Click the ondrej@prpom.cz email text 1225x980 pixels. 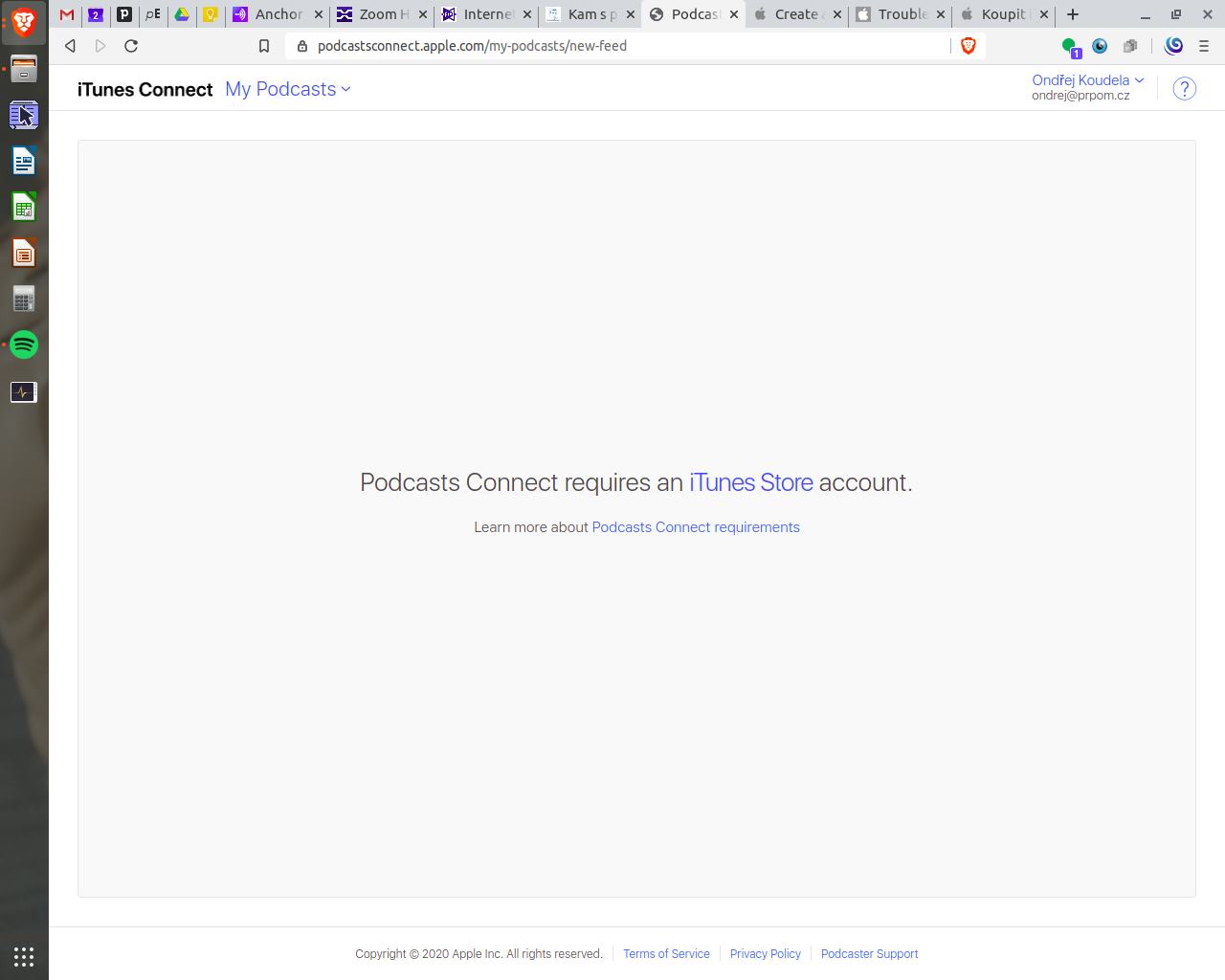coord(1080,96)
